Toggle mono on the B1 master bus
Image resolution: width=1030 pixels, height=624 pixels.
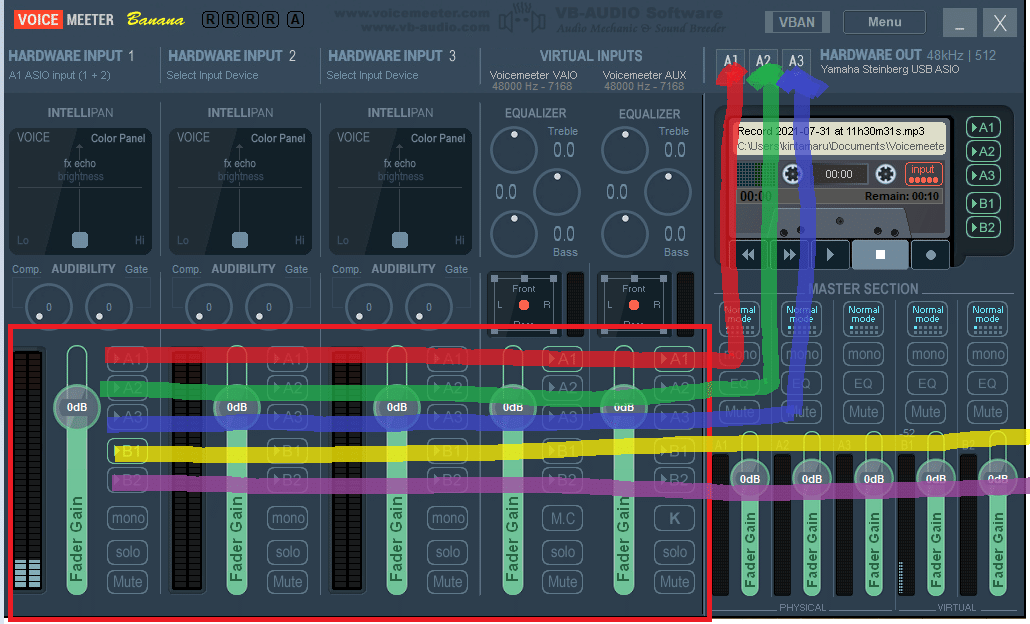[x=928, y=355]
